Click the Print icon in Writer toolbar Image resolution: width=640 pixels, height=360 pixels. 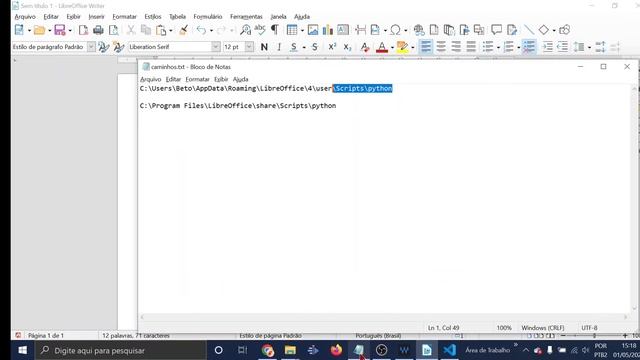pyautogui.click(x=98, y=30)
